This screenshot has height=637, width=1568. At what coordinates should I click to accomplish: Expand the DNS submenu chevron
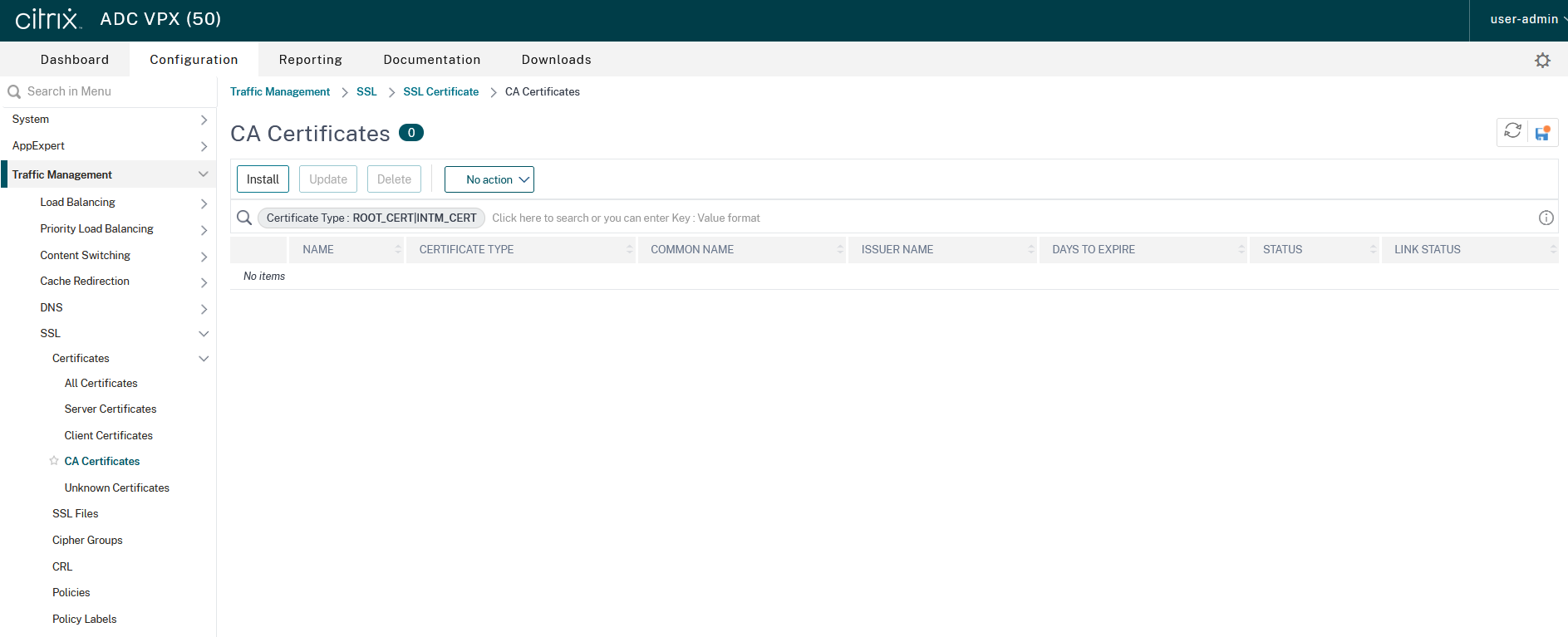pyautogui.click(x=204, y=308)
